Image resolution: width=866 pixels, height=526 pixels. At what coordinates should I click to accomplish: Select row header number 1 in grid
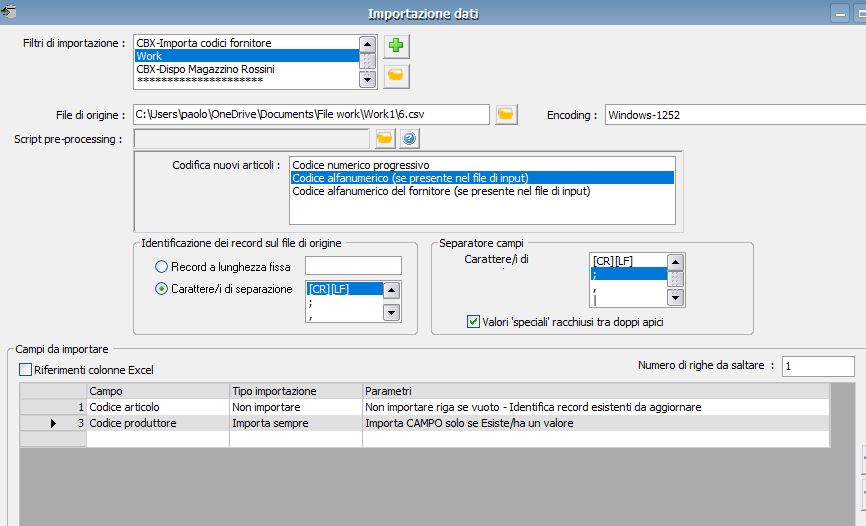click(53, 407)
